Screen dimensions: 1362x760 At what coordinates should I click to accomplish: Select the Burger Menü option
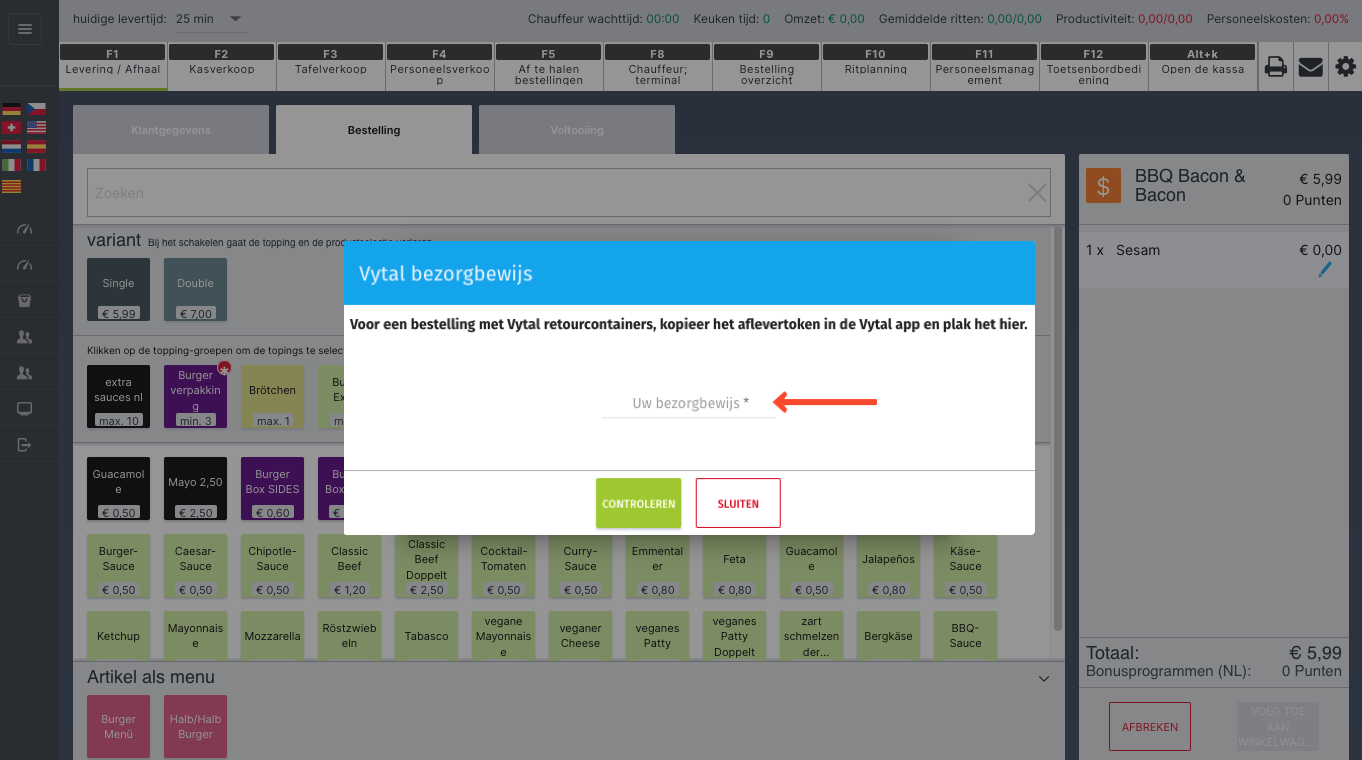click(x=118, y=726)
